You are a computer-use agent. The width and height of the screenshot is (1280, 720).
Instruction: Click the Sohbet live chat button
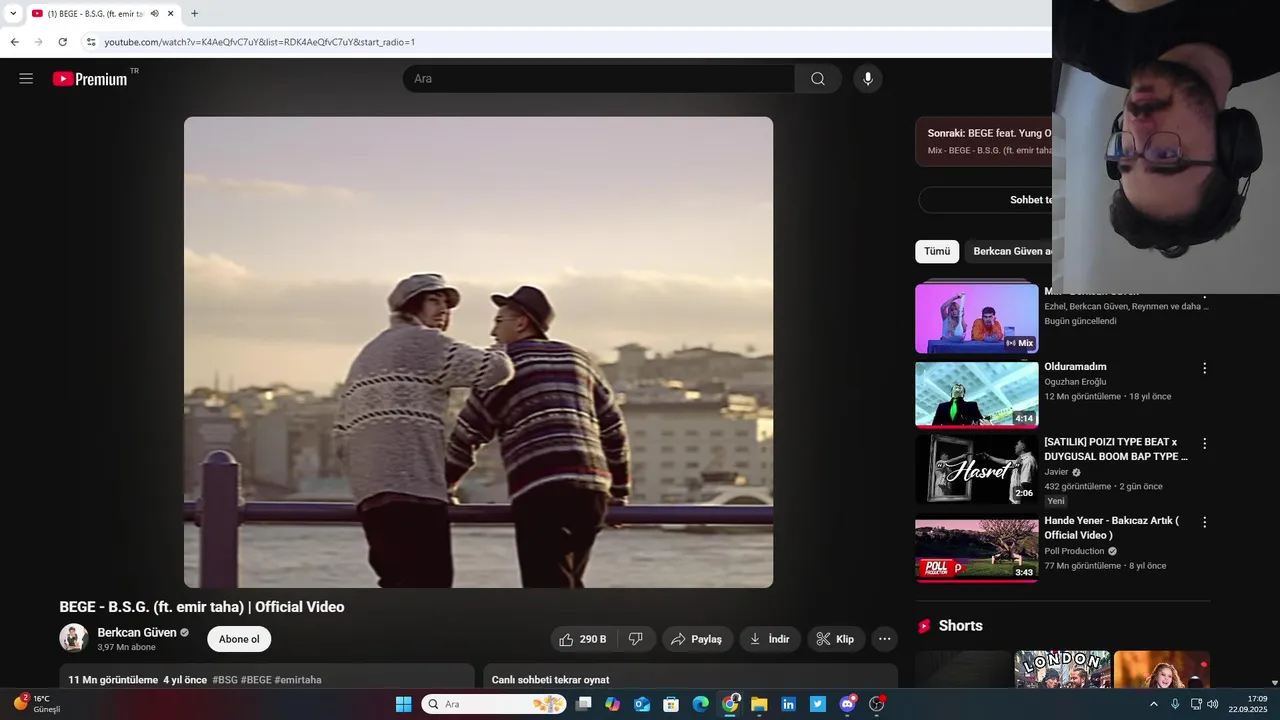[x=985, y=200]
